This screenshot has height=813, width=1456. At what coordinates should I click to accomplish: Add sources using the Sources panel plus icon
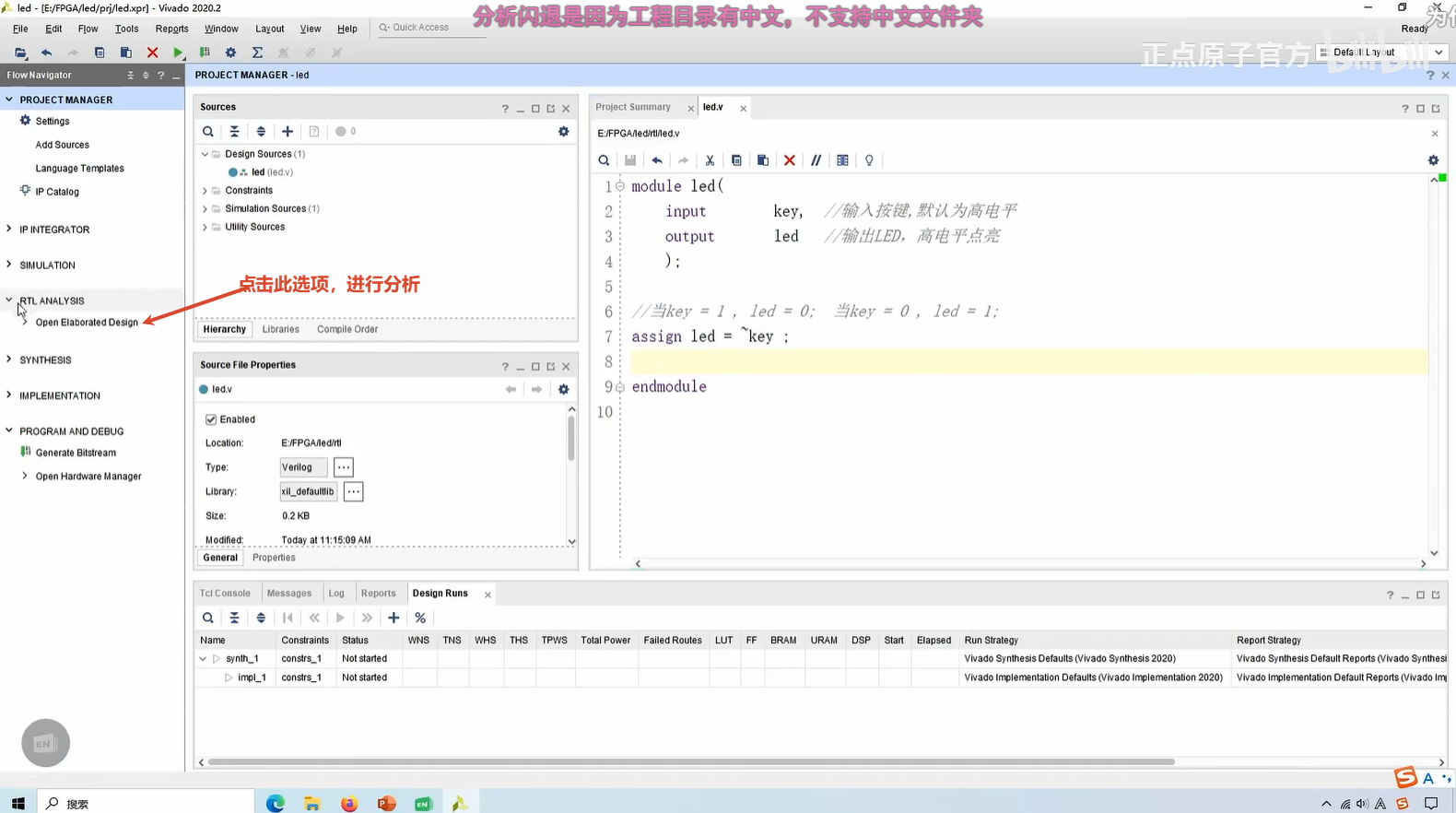[288, 132]
